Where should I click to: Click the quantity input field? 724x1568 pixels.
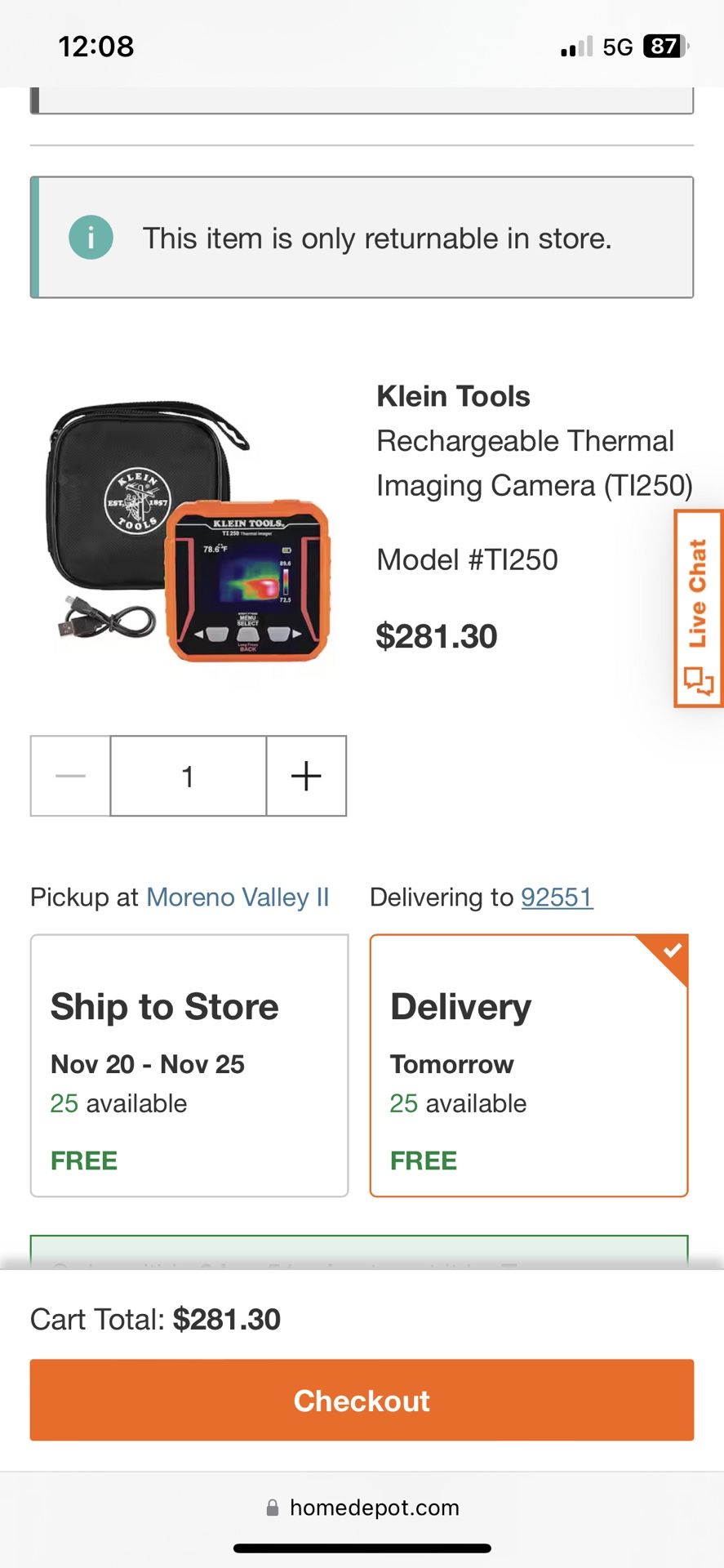[188, 776]
